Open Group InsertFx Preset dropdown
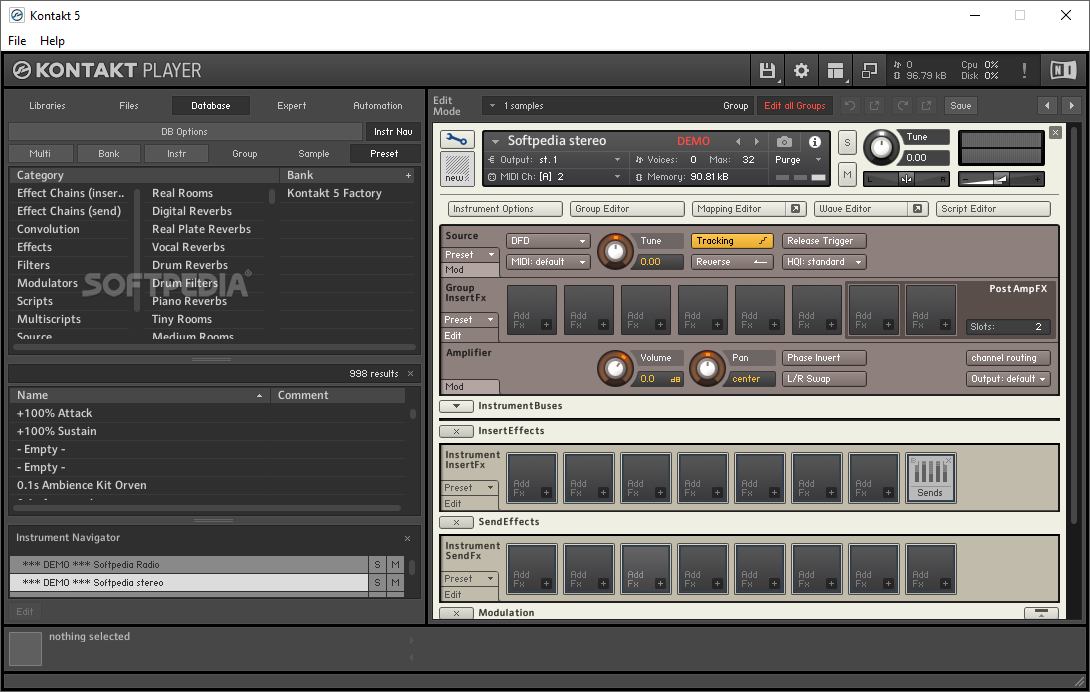 [471, 319]
